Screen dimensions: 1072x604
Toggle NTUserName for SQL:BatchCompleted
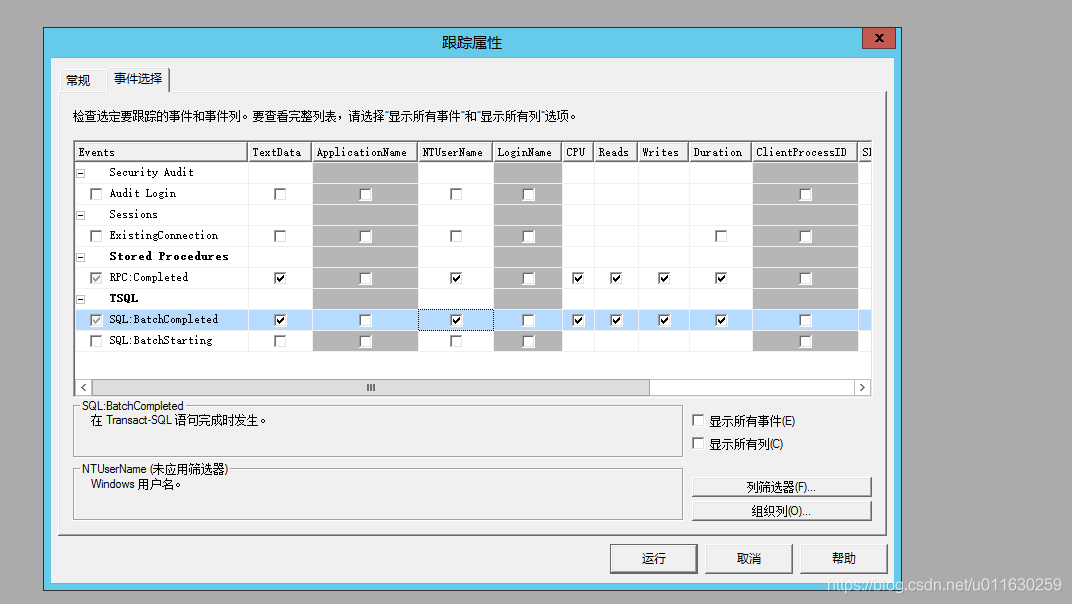point(456,320)
